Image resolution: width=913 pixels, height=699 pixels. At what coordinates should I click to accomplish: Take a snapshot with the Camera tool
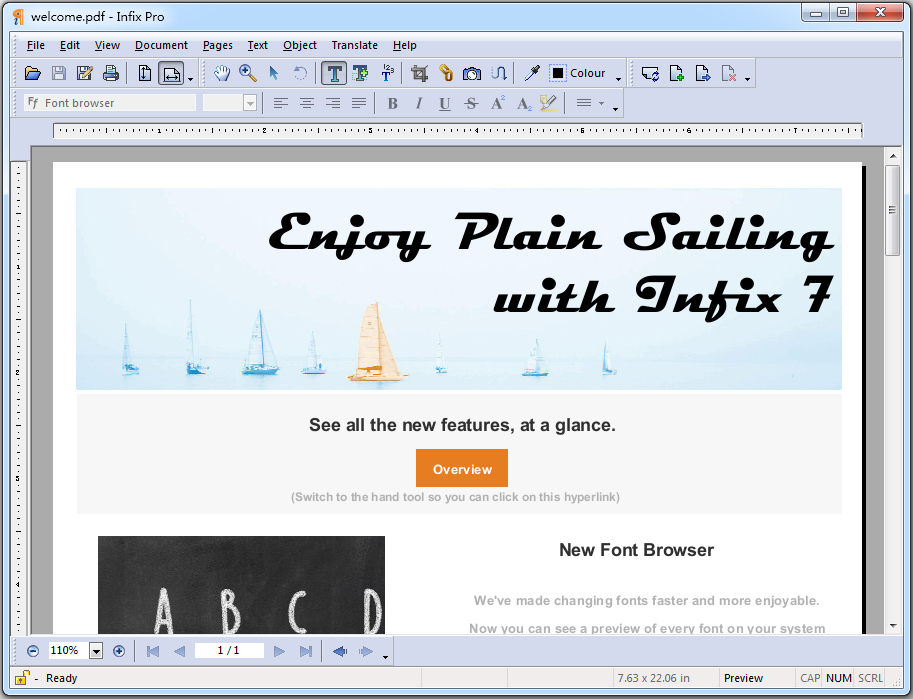pyautogui.click(x=471, y=72)
